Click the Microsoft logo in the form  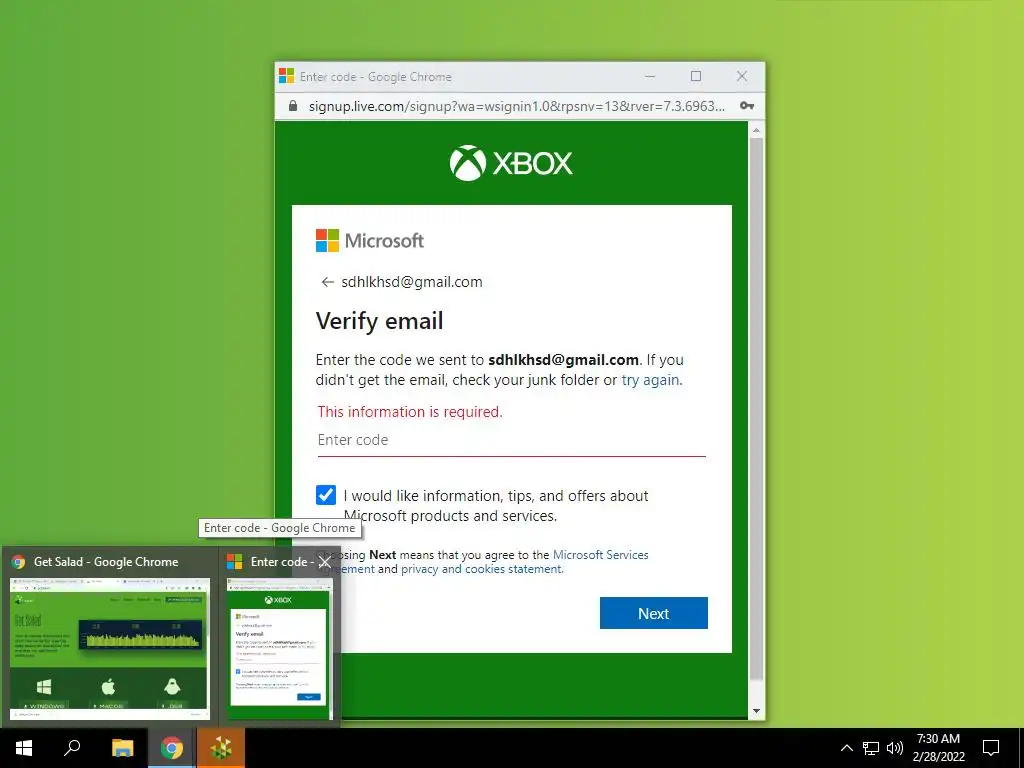[x=370, y=240]
